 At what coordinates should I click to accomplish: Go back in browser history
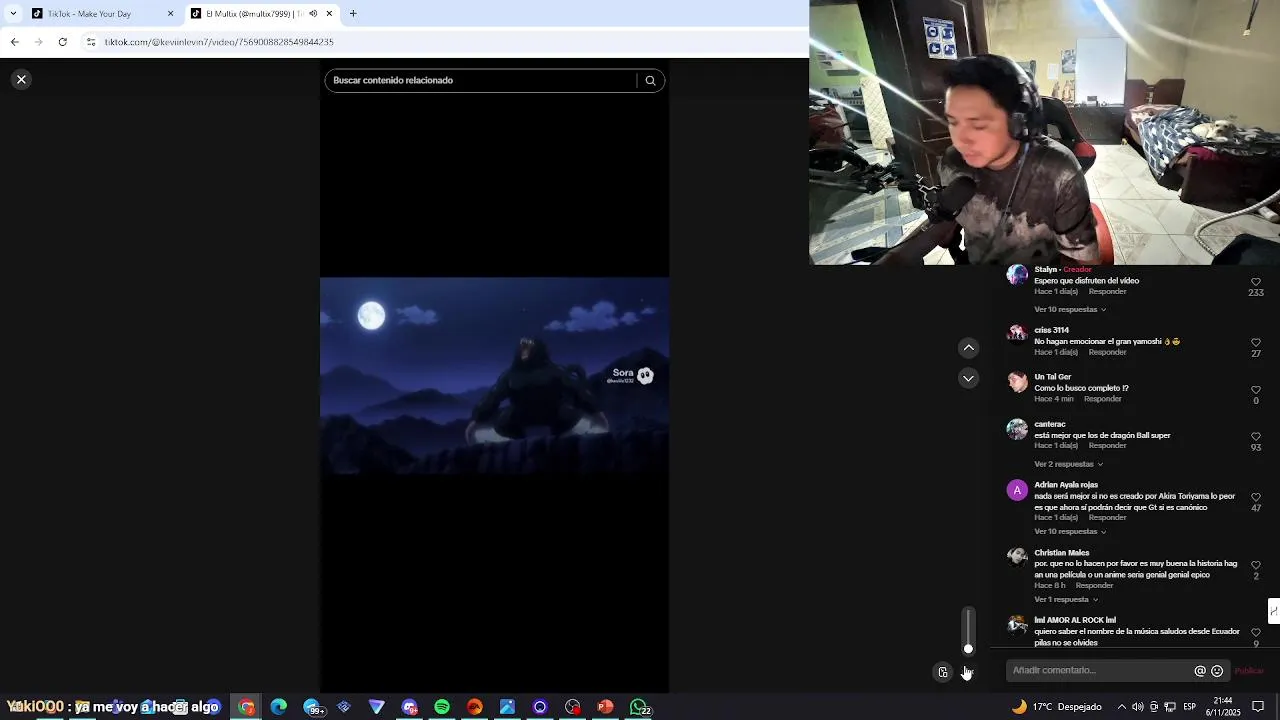14,42
